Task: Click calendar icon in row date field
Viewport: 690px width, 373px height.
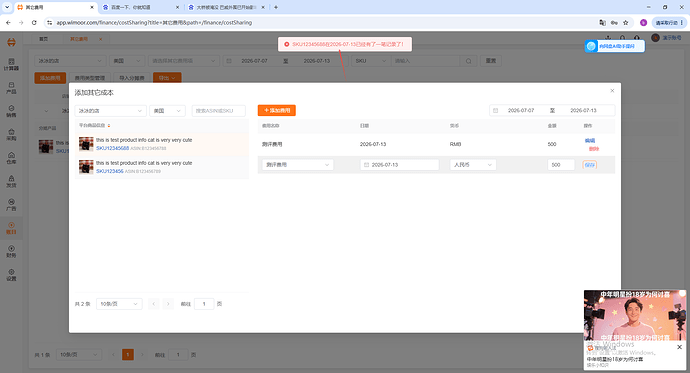Action: pos(366,165)
